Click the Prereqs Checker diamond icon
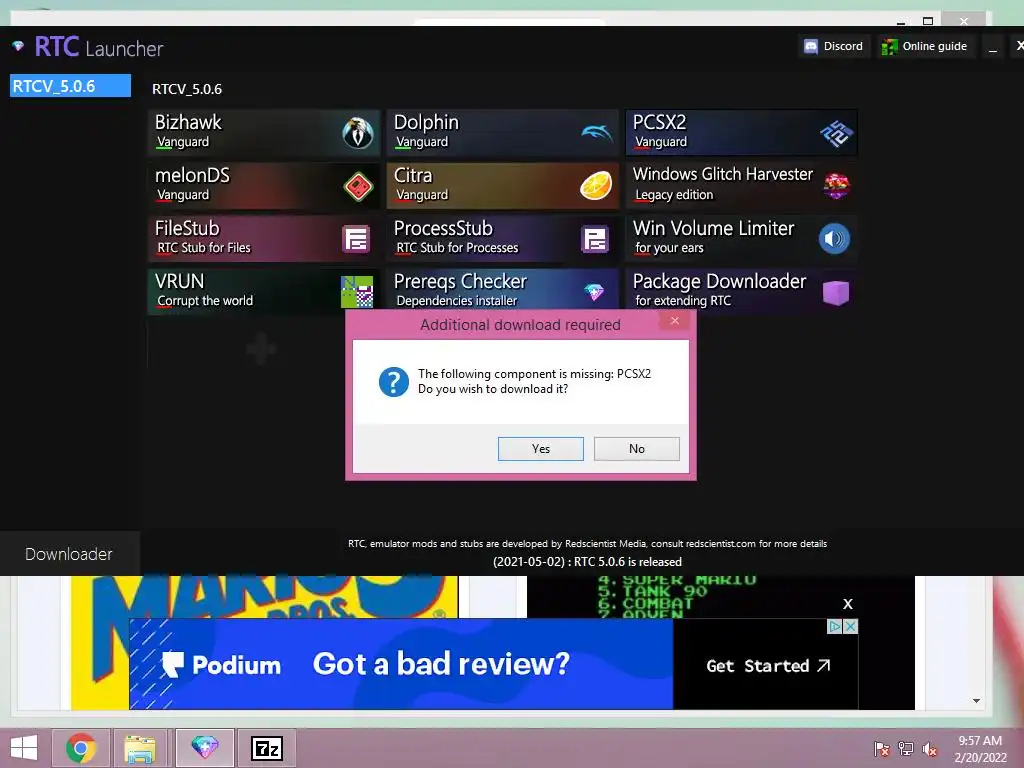Screen dimensions: 1024x768 (x=594, y=292)
